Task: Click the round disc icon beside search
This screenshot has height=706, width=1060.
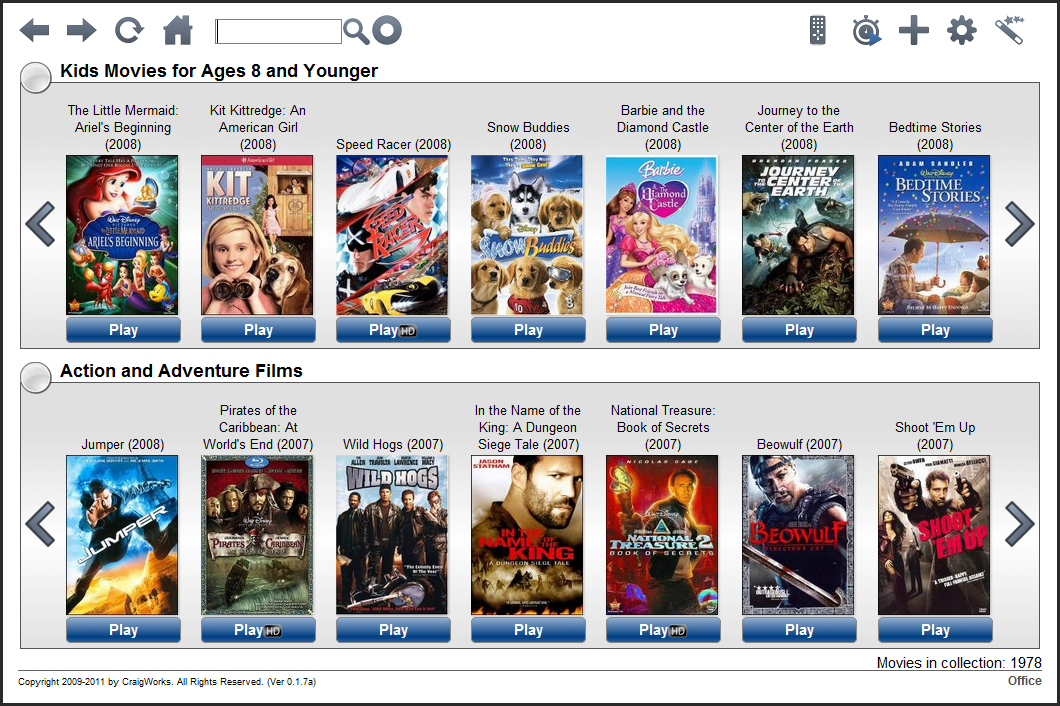Action: tap(387, 30)
